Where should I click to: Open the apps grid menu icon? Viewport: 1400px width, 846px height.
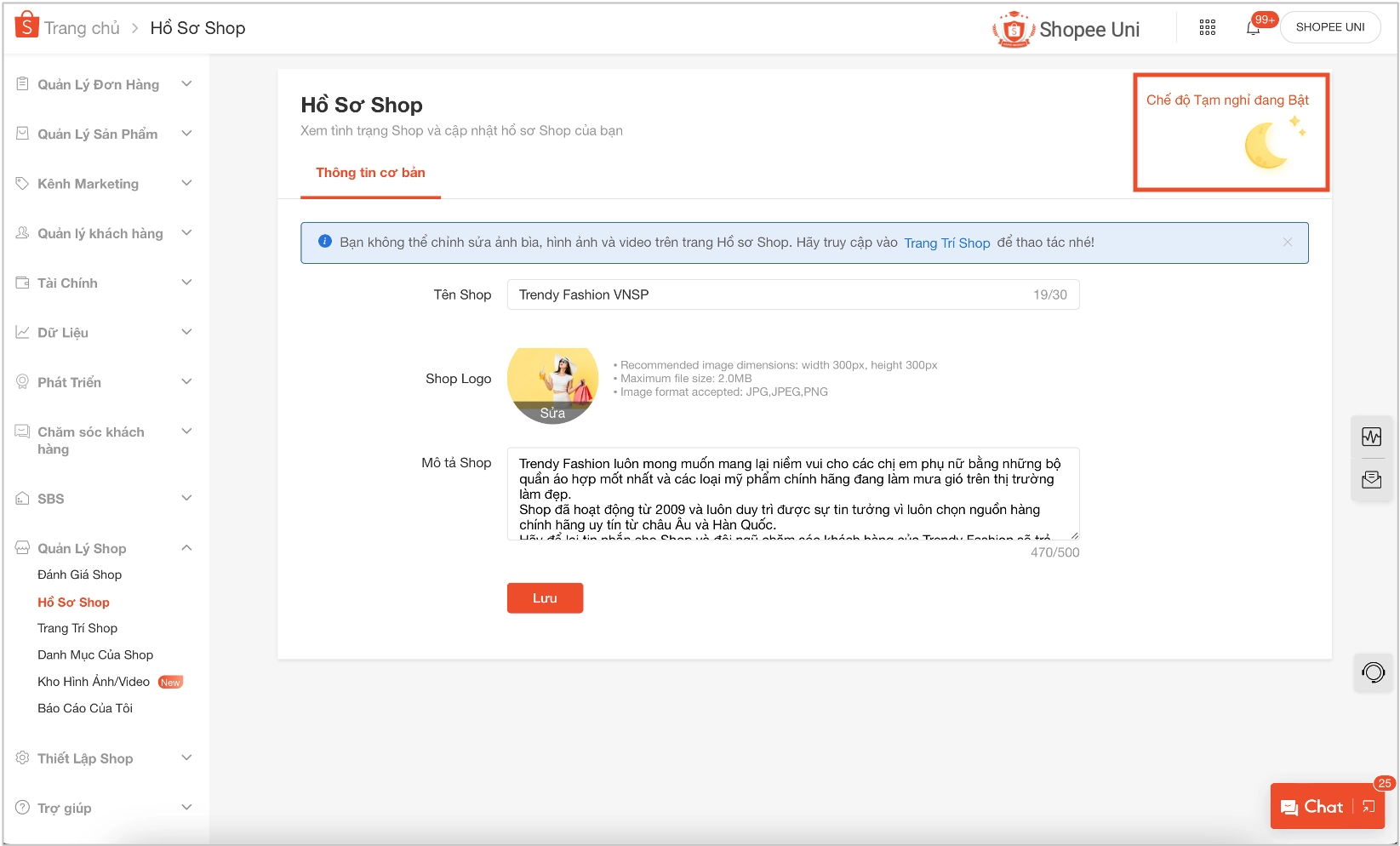click(1207, 27)
